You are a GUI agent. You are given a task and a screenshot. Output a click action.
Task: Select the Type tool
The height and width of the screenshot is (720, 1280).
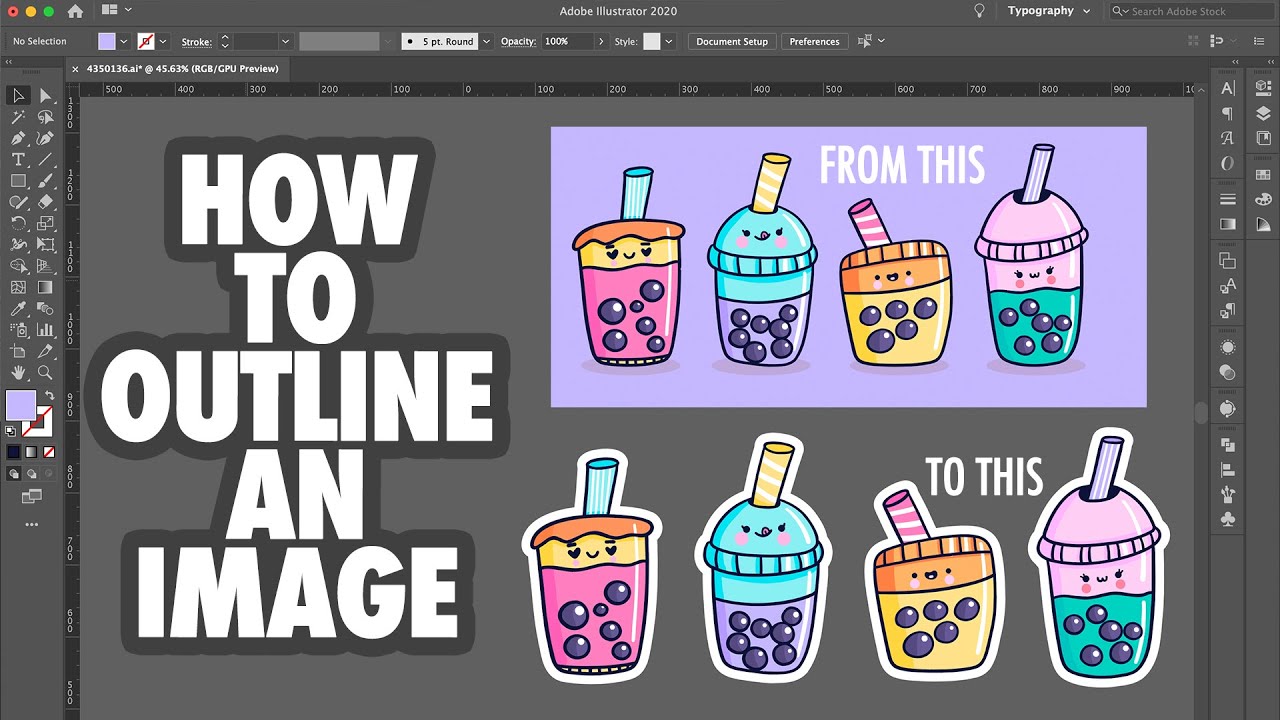18,160
